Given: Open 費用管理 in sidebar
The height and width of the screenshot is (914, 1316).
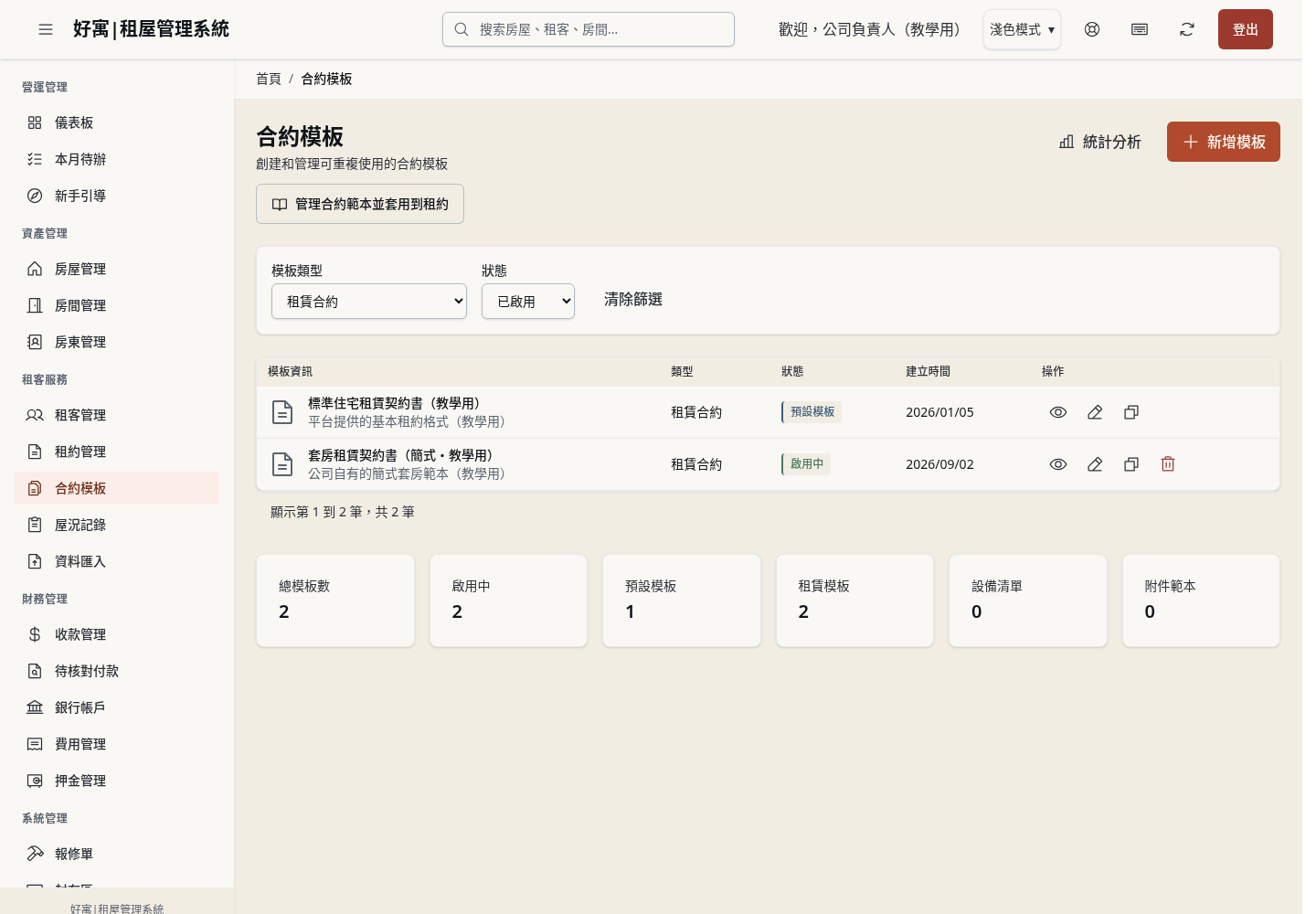Looking at the screenshot, I should 117,744.
